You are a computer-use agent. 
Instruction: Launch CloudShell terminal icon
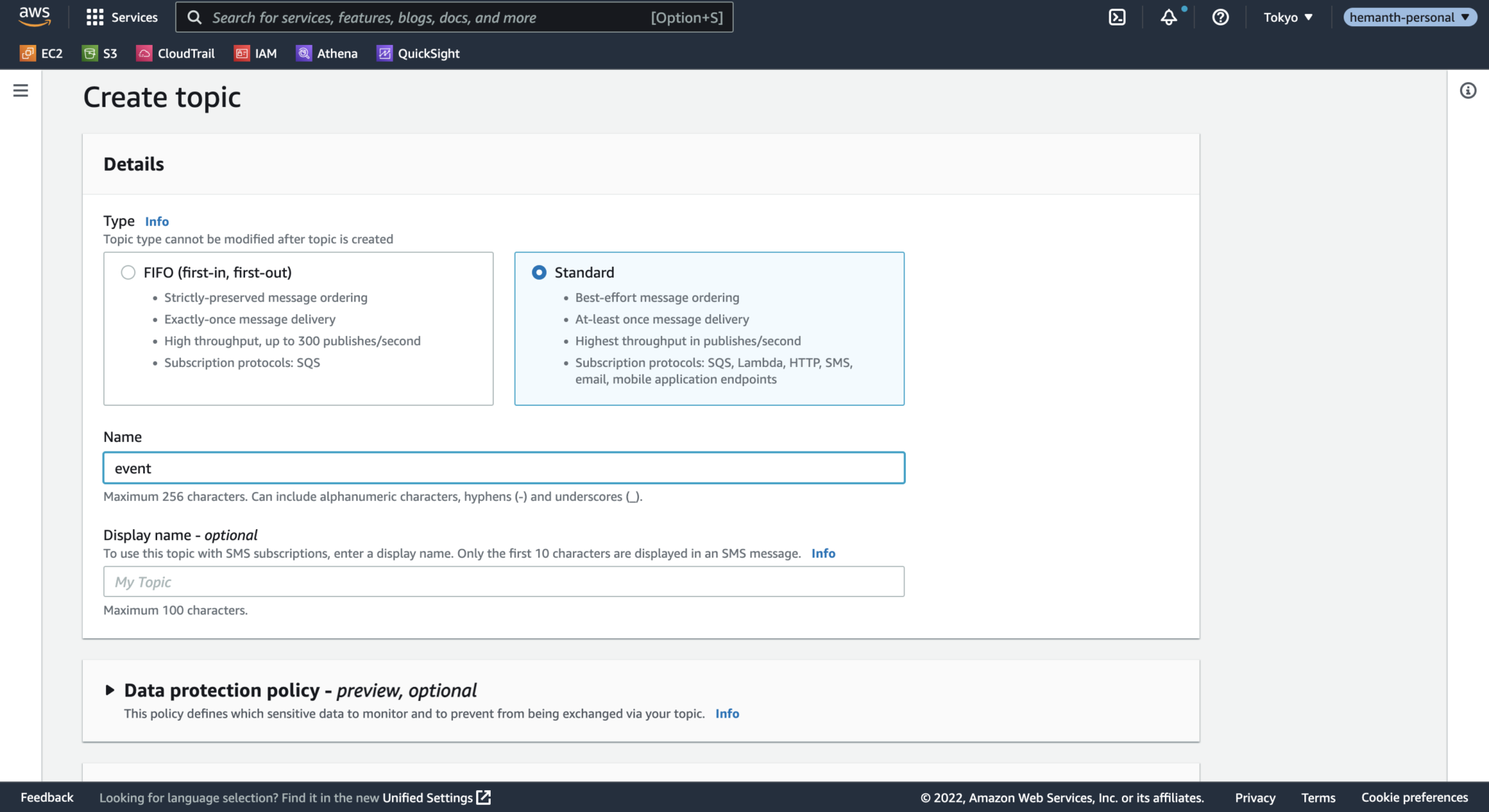[1117, 17]
